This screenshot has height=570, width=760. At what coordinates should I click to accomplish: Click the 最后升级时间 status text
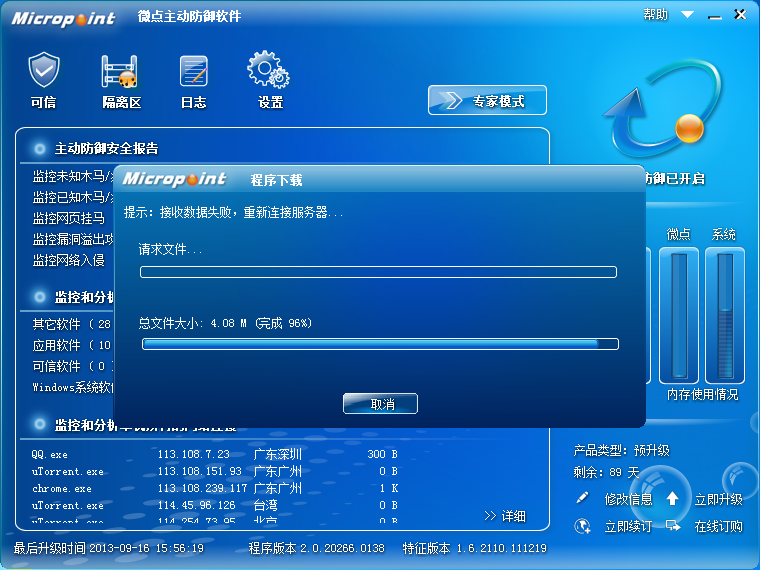pos(109,548)
